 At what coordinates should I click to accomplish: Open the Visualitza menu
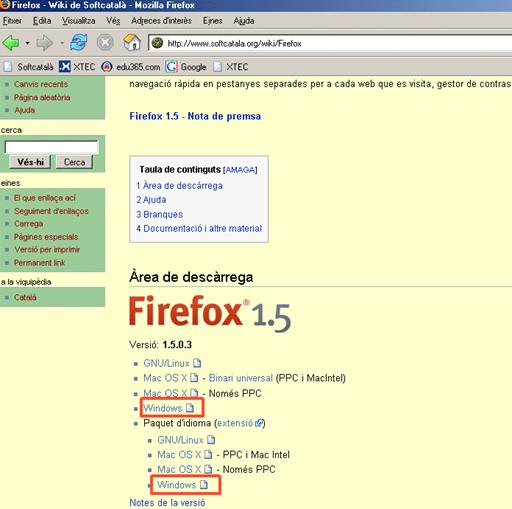[x=78, y=21]
